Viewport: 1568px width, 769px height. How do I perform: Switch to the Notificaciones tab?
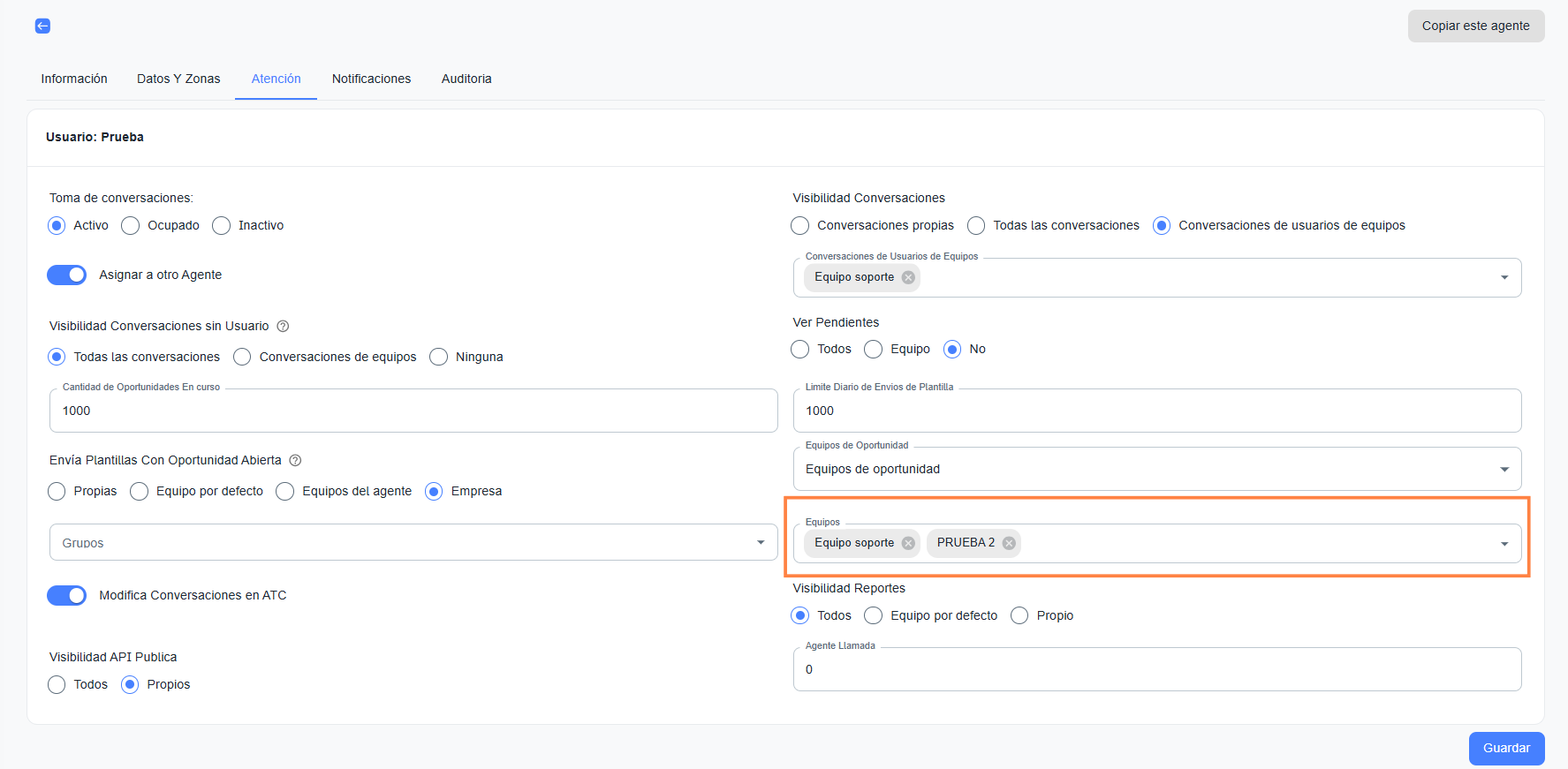[x=371, y=79]
